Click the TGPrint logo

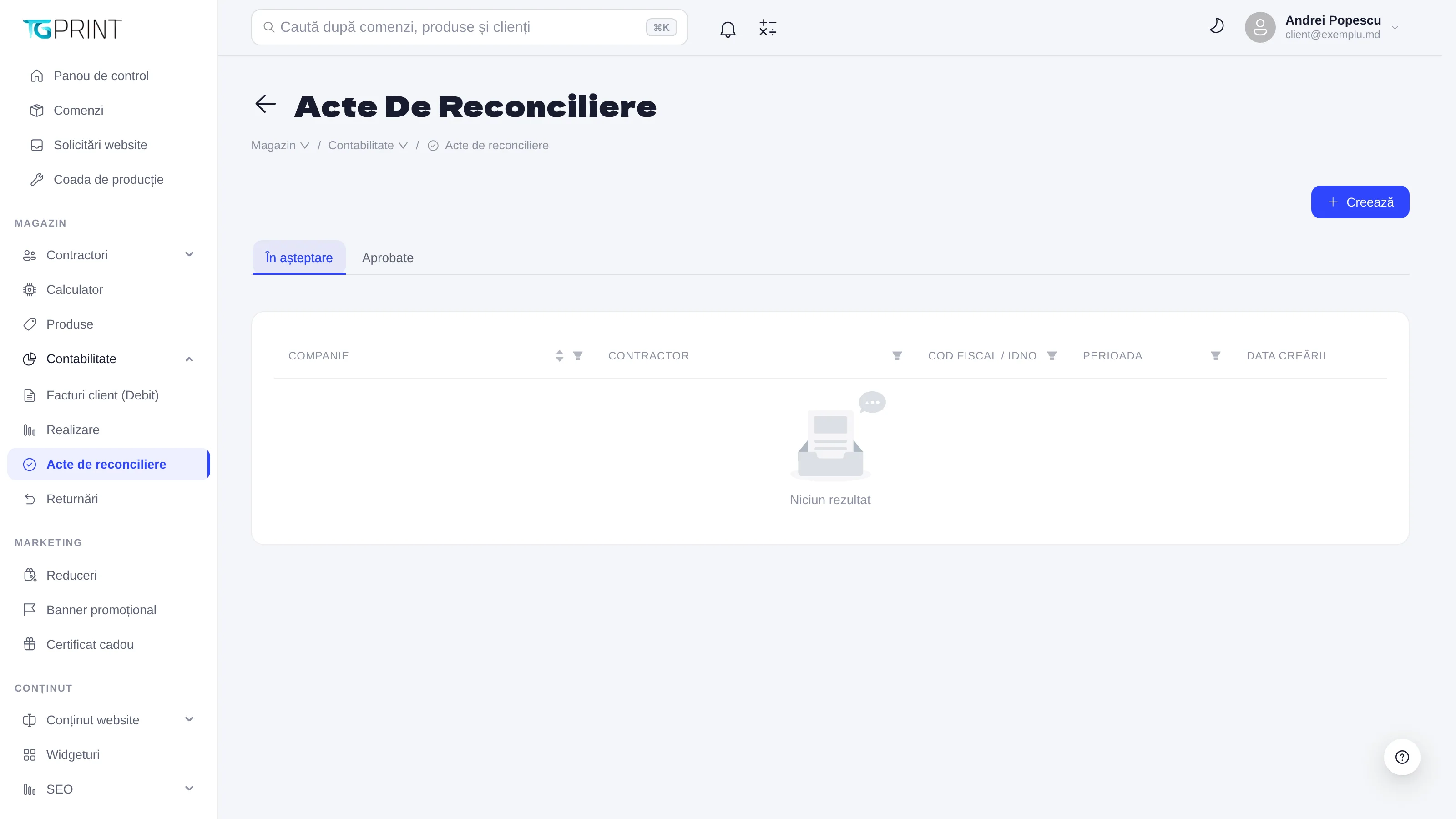click(72, 29)
